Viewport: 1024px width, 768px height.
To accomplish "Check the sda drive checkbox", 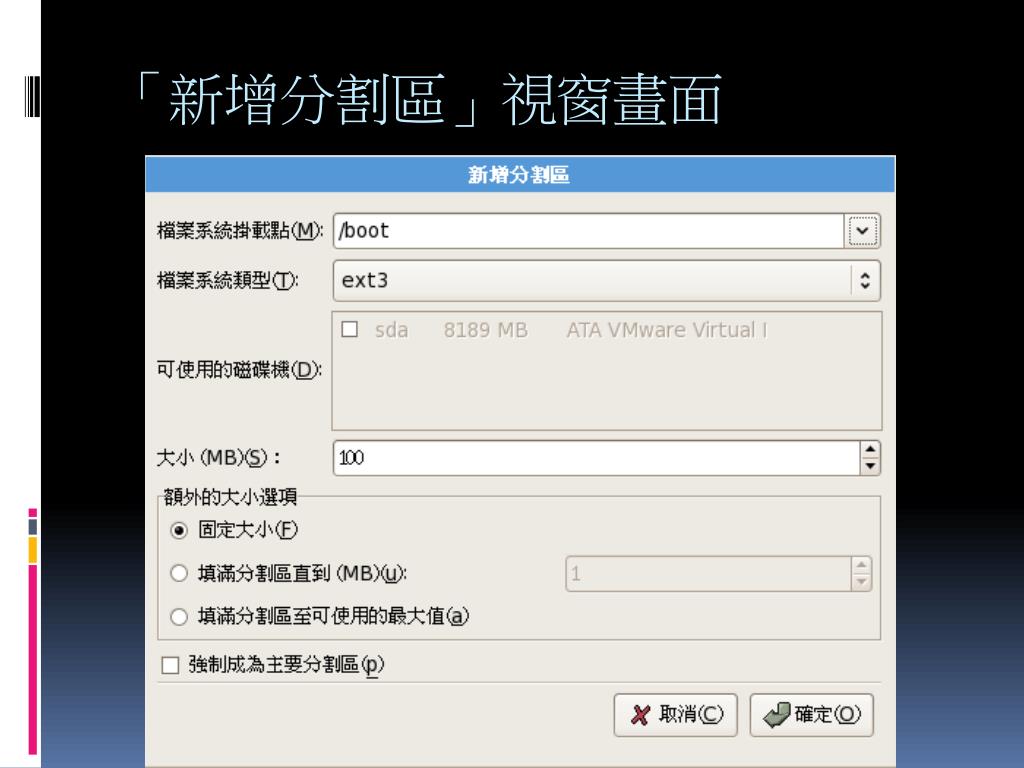I will [349, 329].
